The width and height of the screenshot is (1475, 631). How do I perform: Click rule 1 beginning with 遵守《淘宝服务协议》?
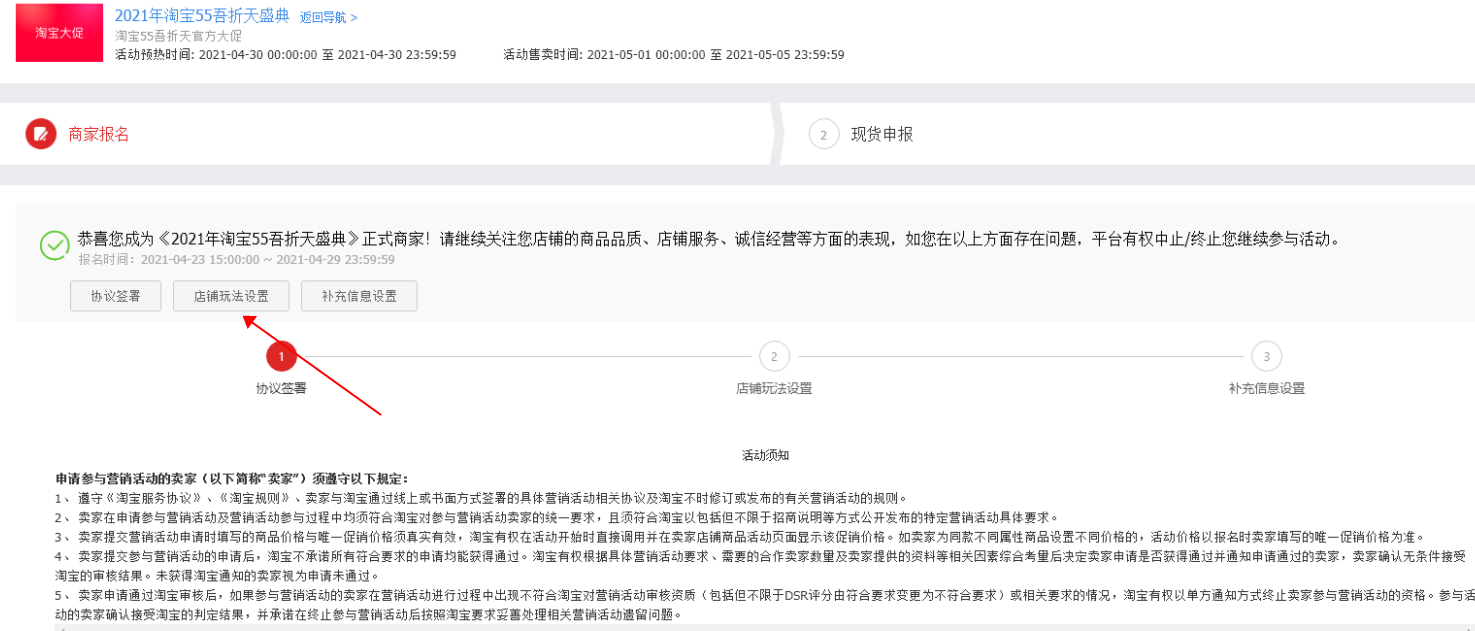481,498
